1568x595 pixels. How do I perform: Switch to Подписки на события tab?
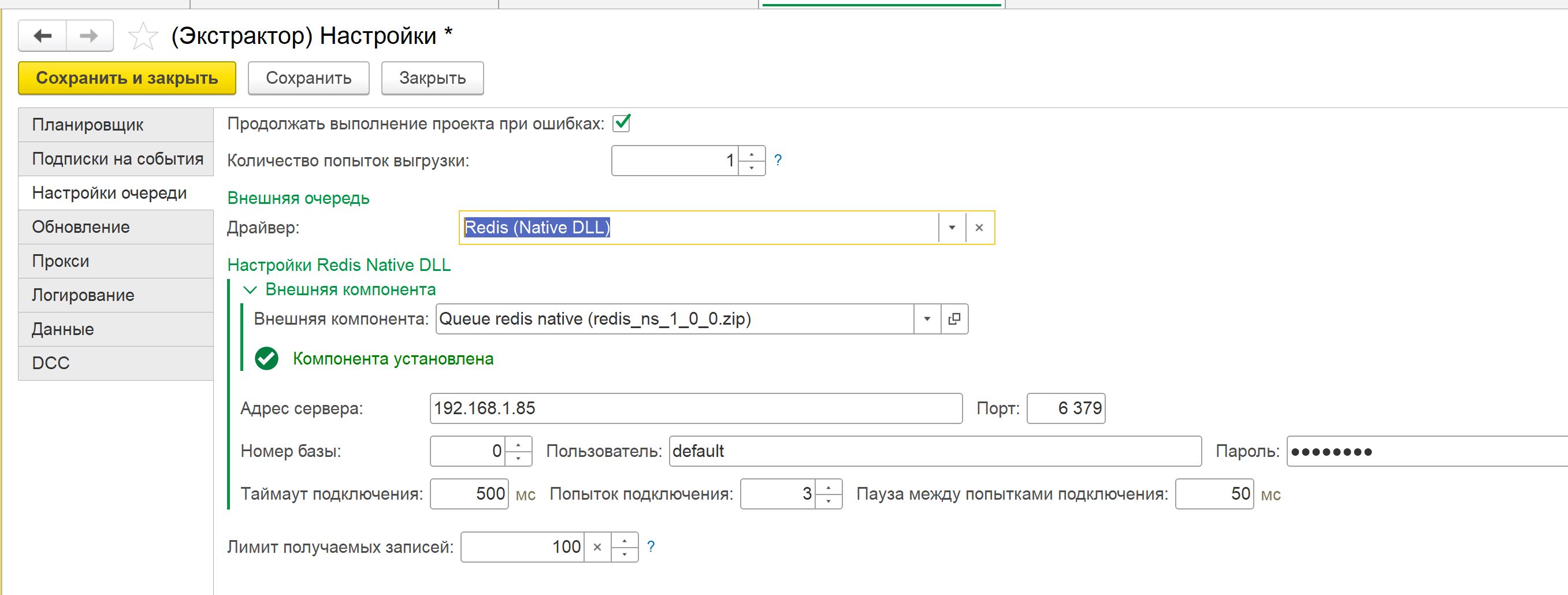coord(116,159)
